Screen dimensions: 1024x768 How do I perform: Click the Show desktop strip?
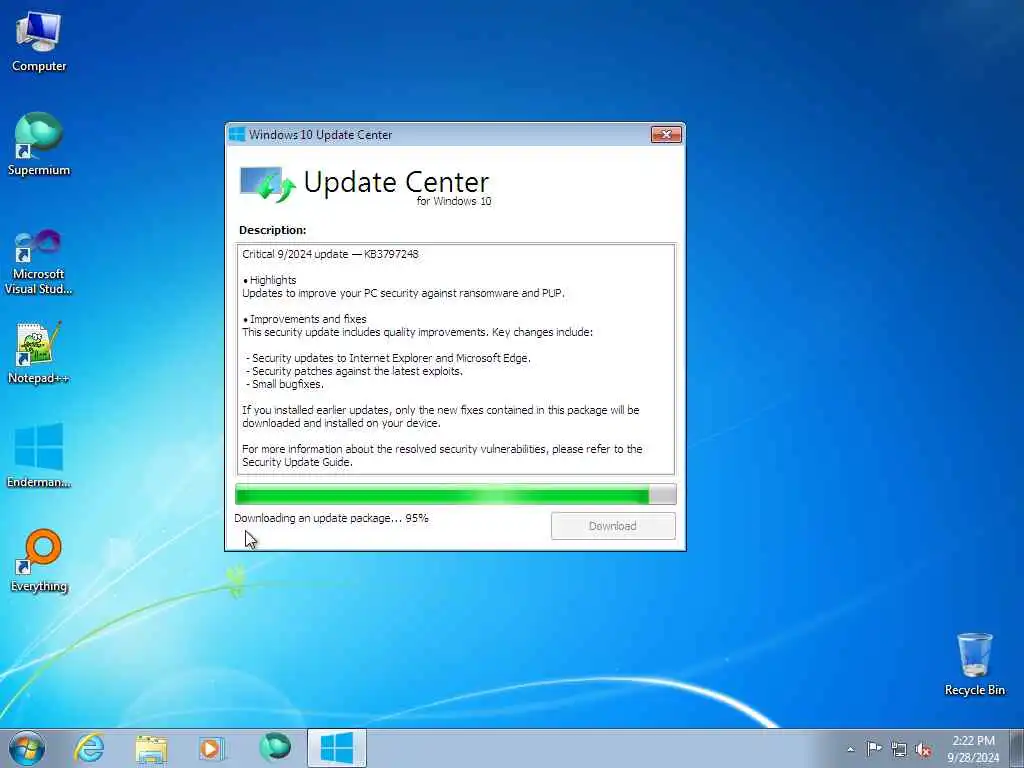coord(1017,748)
